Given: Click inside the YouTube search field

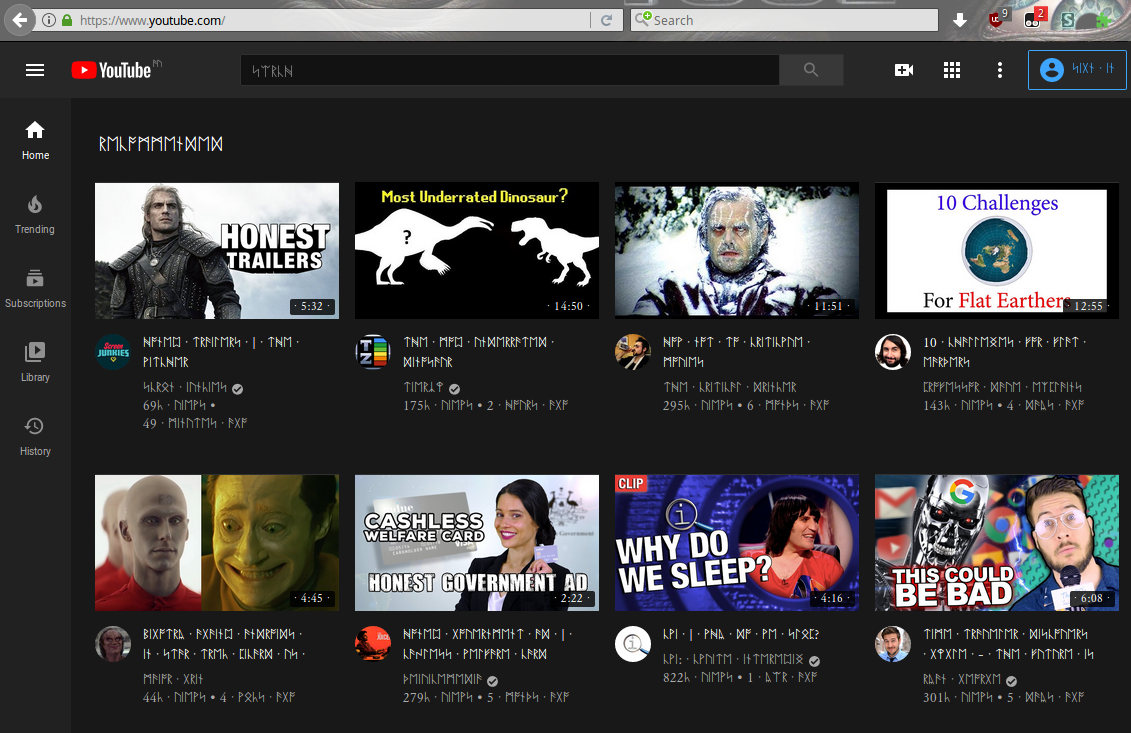Looking at the screenshot, I should (x=509, y=70).
